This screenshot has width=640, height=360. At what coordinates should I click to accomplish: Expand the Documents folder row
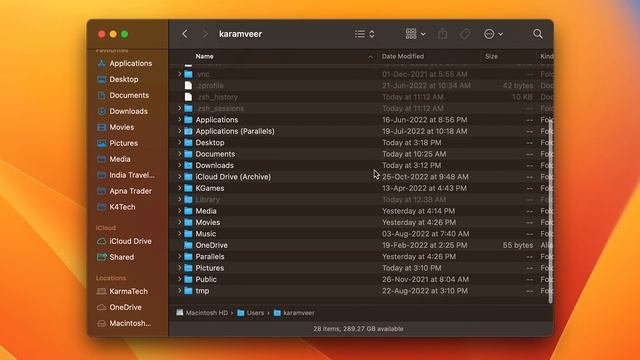point(179,154)
